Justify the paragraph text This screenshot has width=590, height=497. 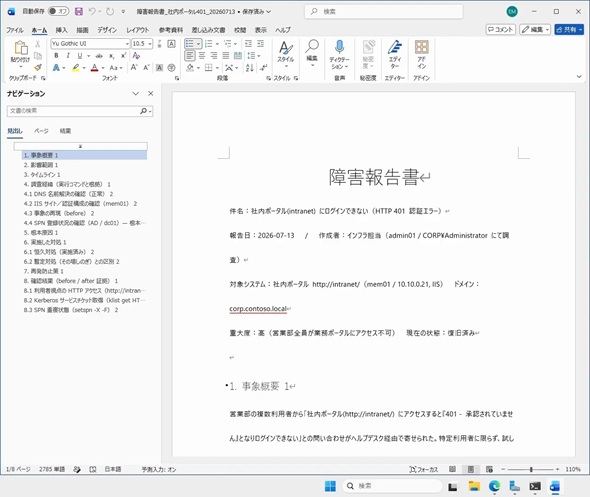click(x=226, y=56)
